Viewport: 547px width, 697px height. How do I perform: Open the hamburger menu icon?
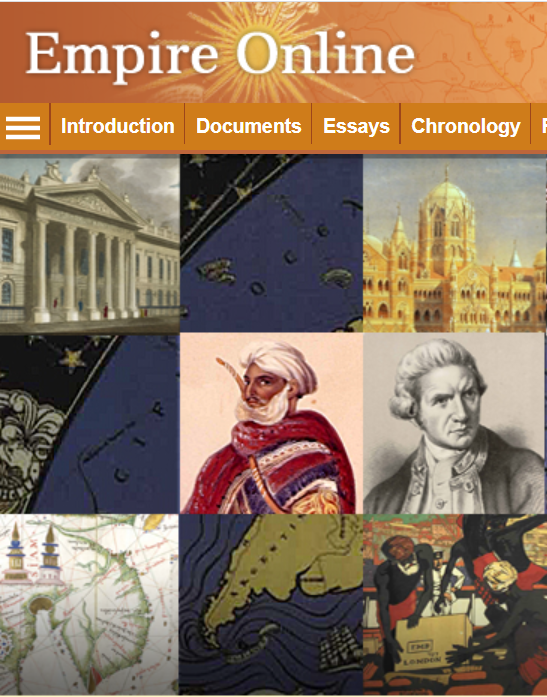(23, 127)
